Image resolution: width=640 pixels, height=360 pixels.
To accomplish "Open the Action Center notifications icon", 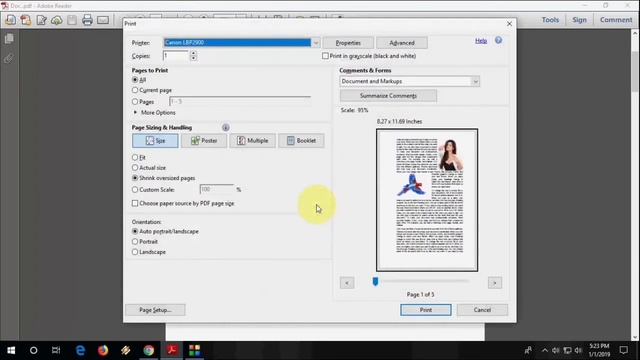I will (624, 350).
